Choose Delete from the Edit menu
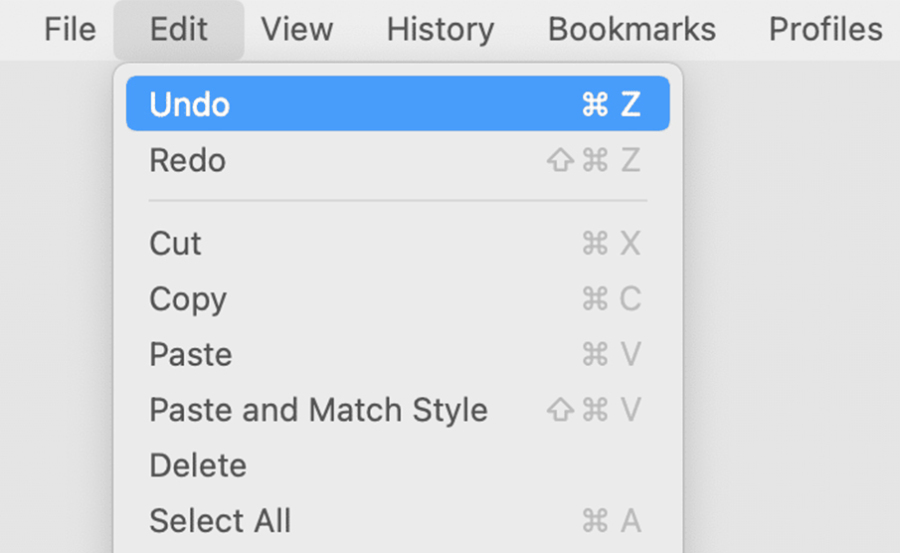 point(398,465)
